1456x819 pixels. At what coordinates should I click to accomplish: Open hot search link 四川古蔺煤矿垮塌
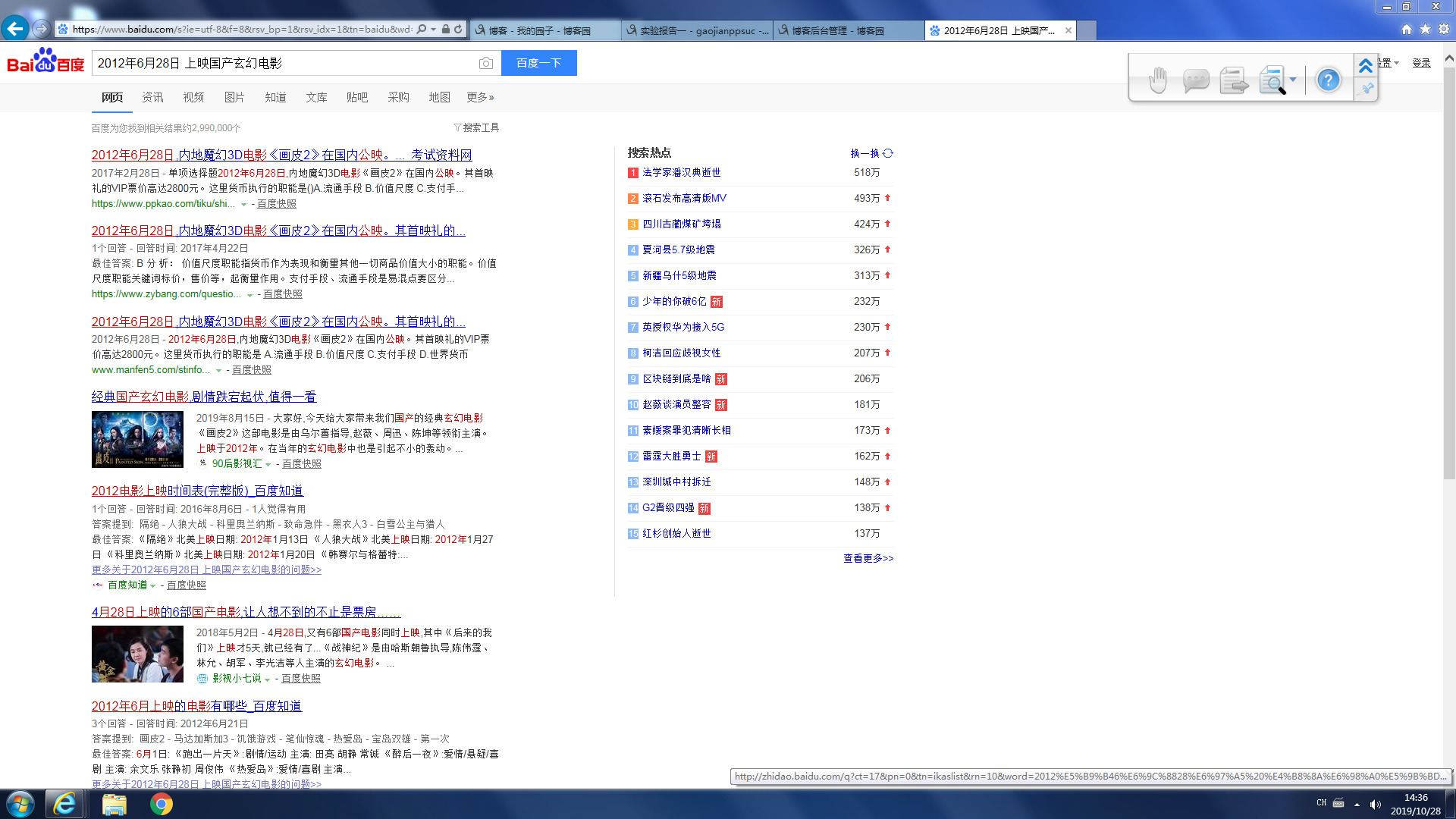pos(682,224)
